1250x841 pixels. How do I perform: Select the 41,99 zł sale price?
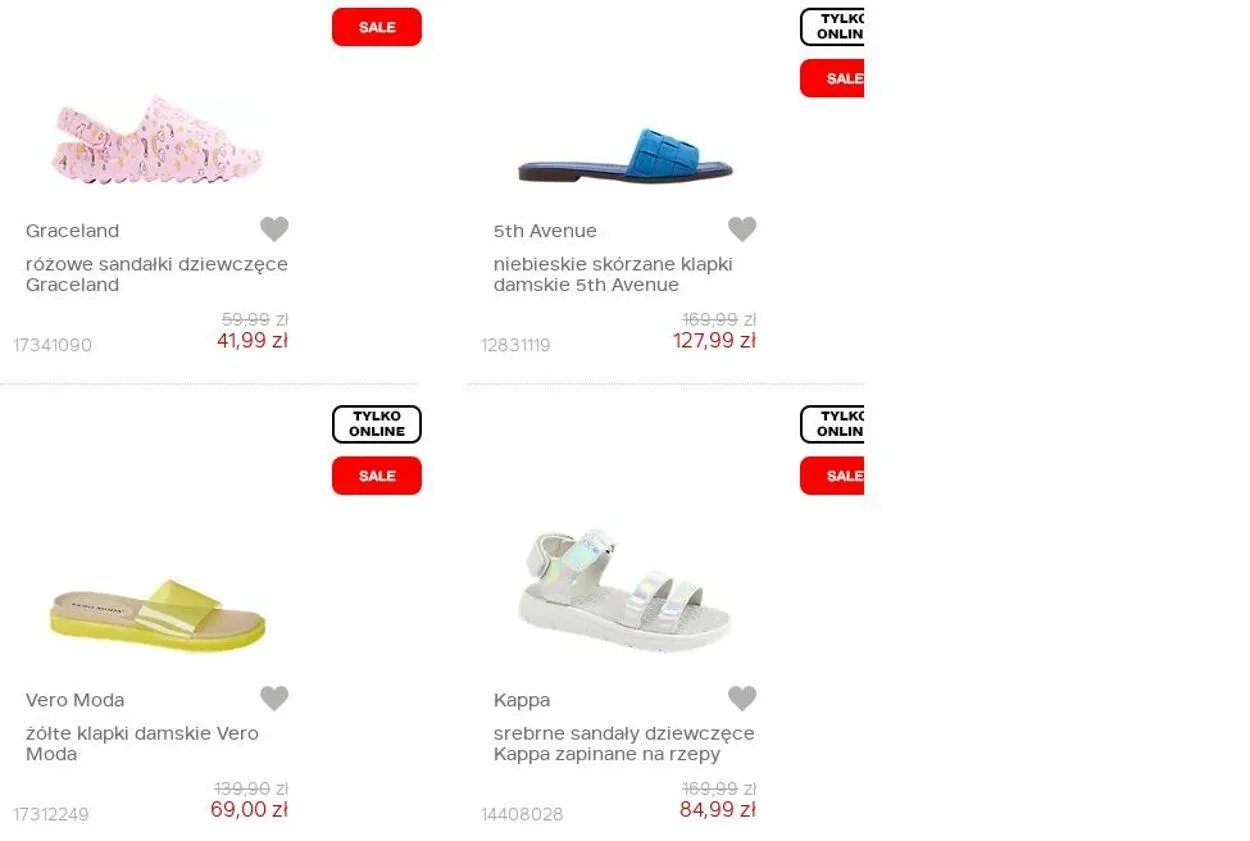[253, 340]
